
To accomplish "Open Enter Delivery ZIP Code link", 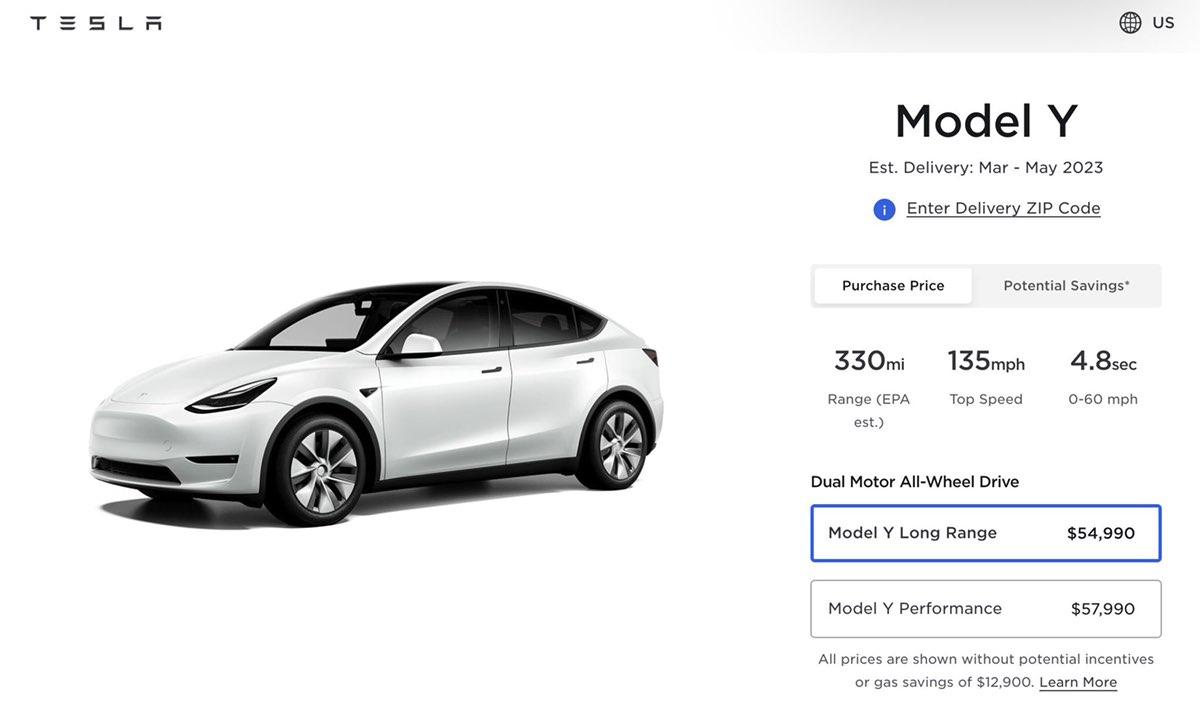I will tap(1003, 208).
